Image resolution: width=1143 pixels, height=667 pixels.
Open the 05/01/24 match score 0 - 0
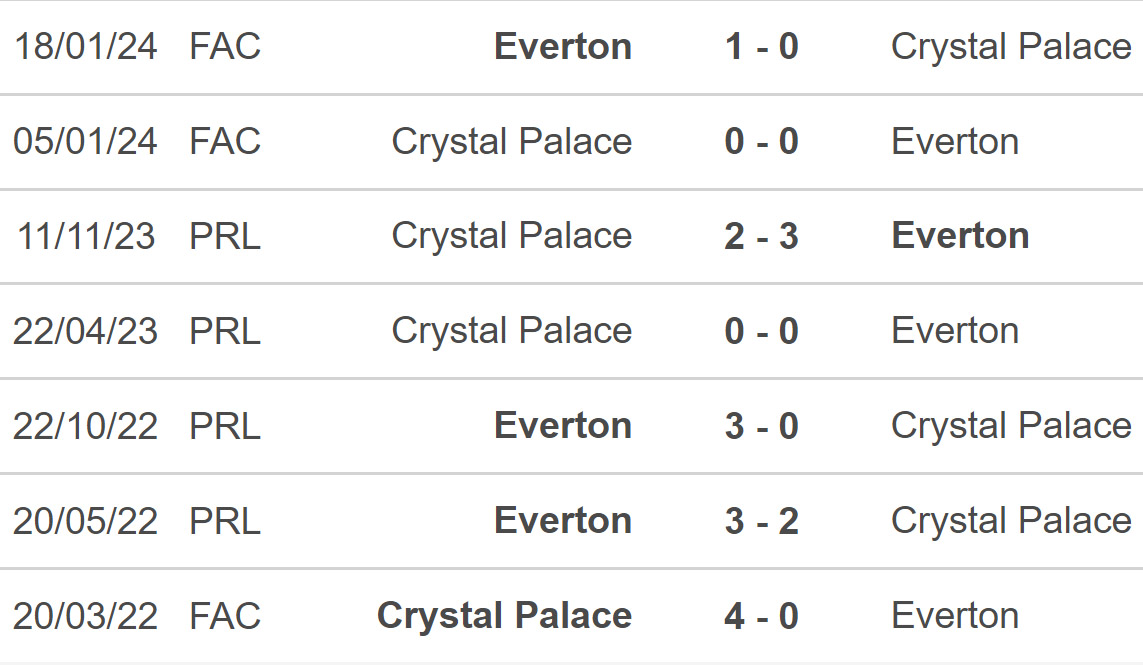coord(762,141)
